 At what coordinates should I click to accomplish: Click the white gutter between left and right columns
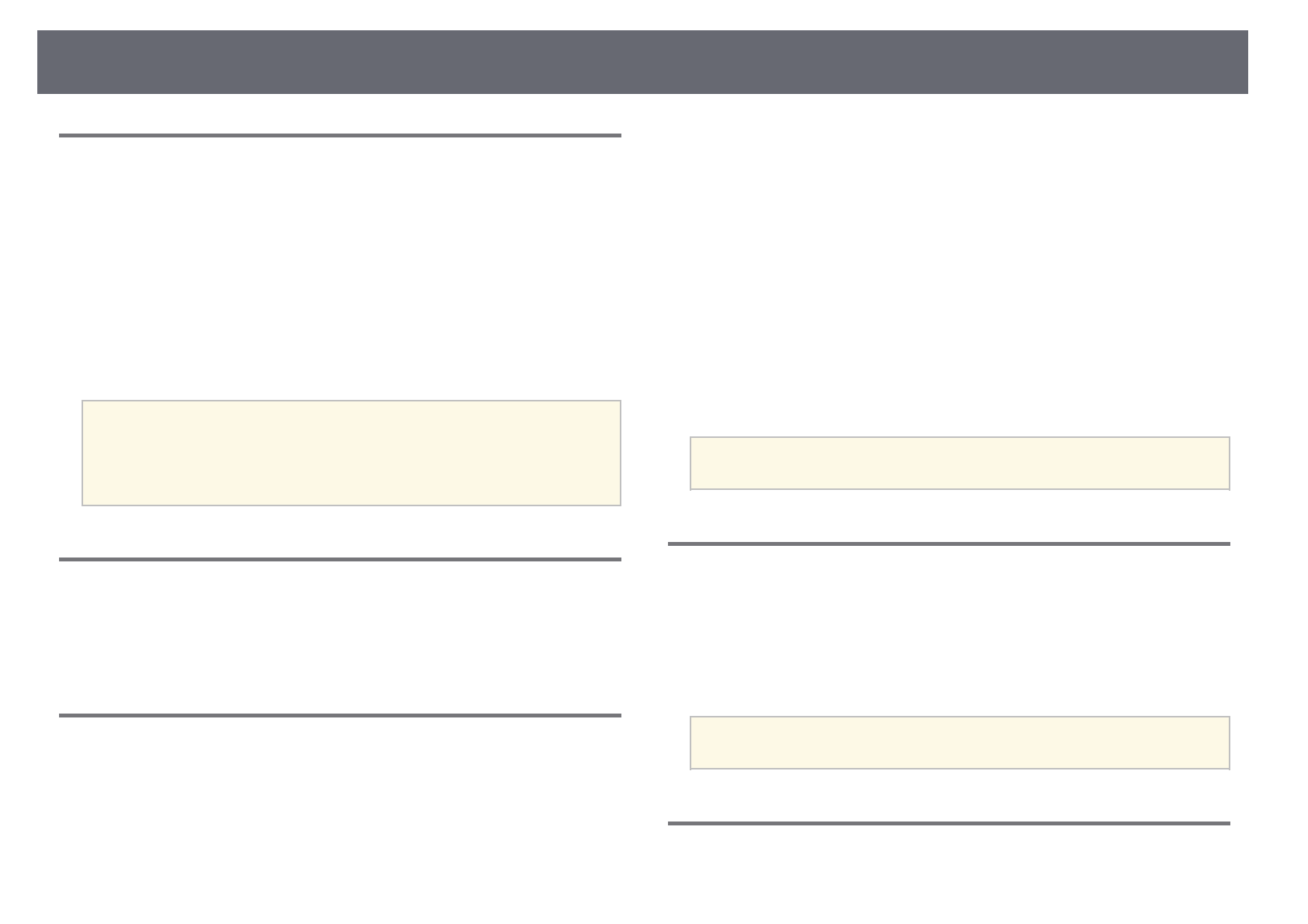click(645, 466)
